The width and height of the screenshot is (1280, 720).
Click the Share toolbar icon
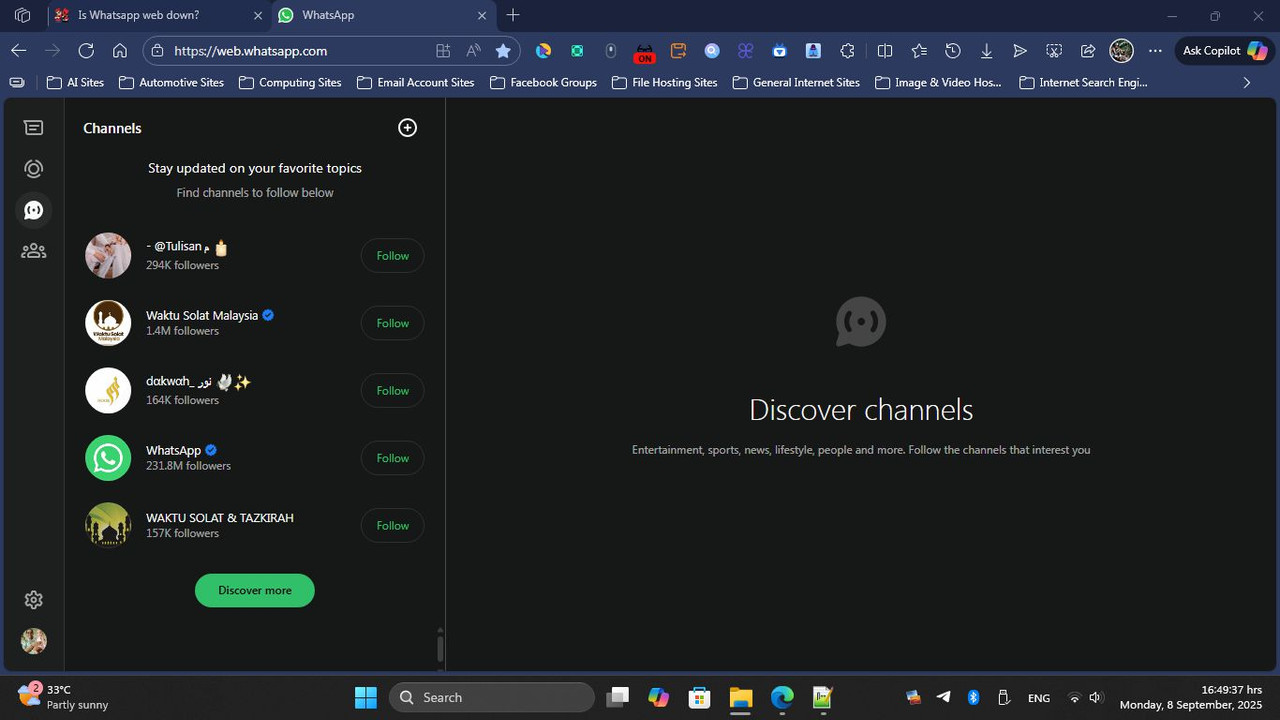(1088, 50)
